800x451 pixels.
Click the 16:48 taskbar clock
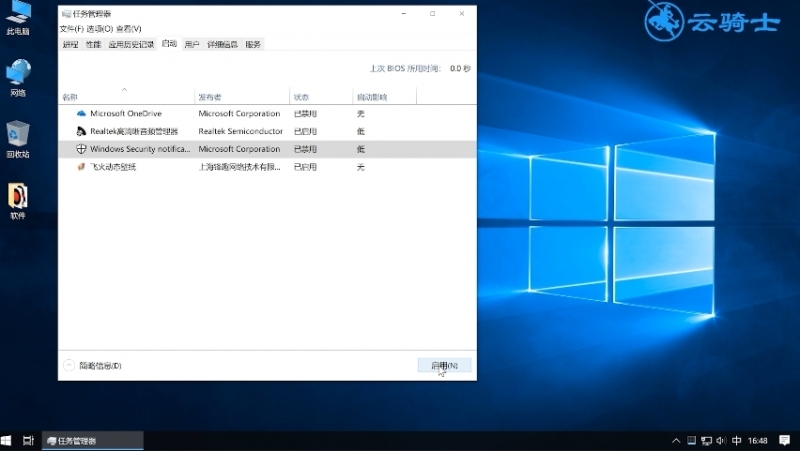pyautogui.click(x=758, y=440)
